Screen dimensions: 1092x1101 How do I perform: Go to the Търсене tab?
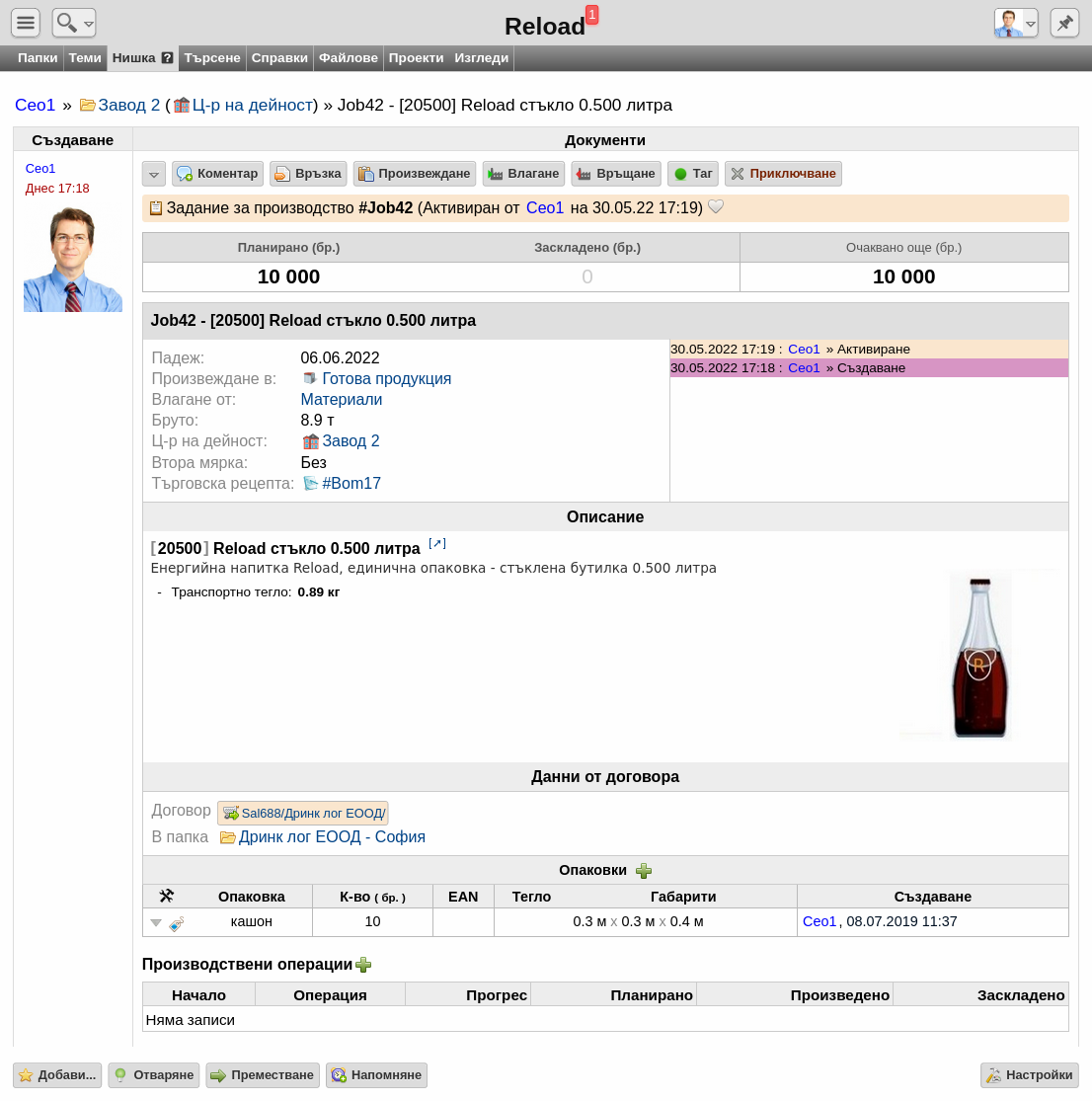point(212,58)
